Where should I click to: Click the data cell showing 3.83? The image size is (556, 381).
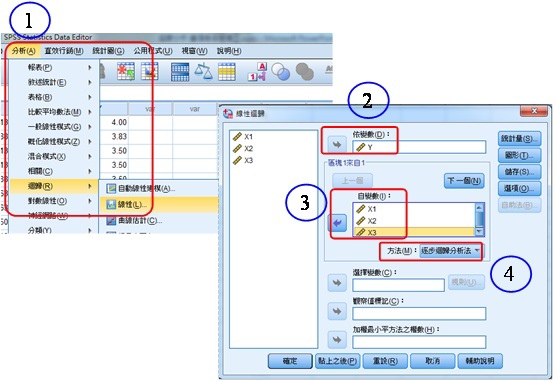click(114, 137)
